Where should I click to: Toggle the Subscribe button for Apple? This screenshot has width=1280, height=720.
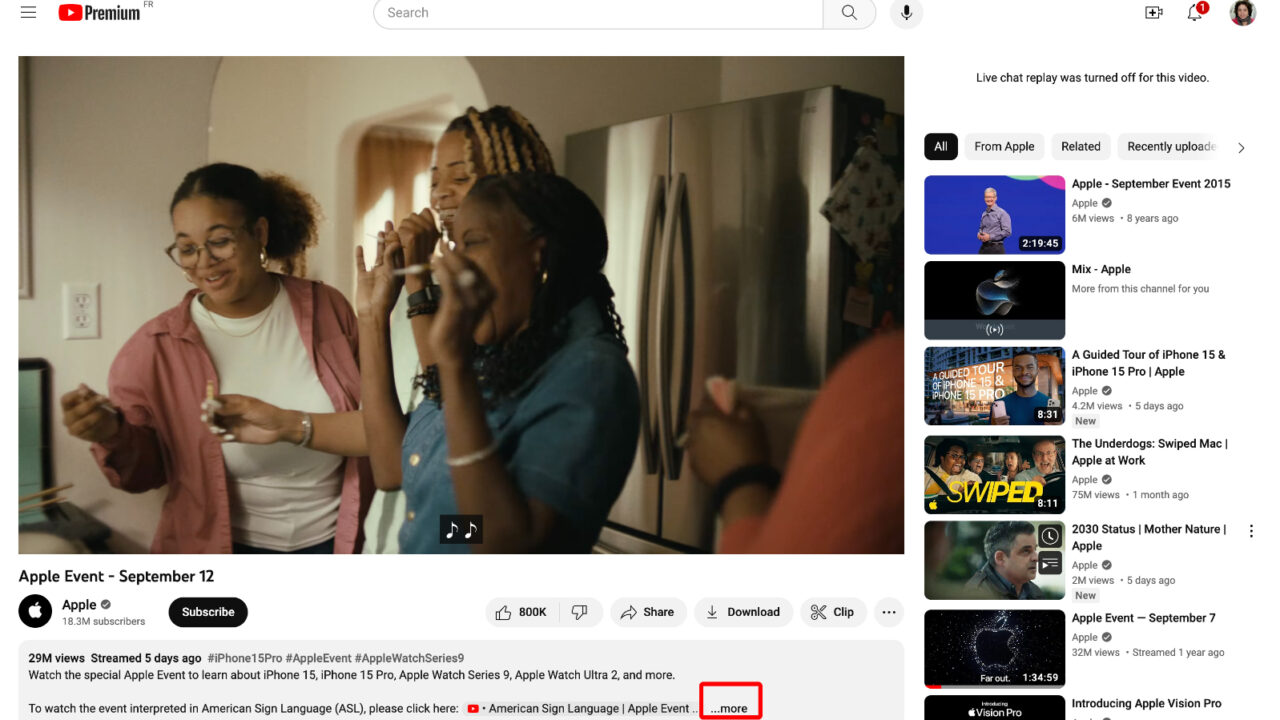point(207,611)
